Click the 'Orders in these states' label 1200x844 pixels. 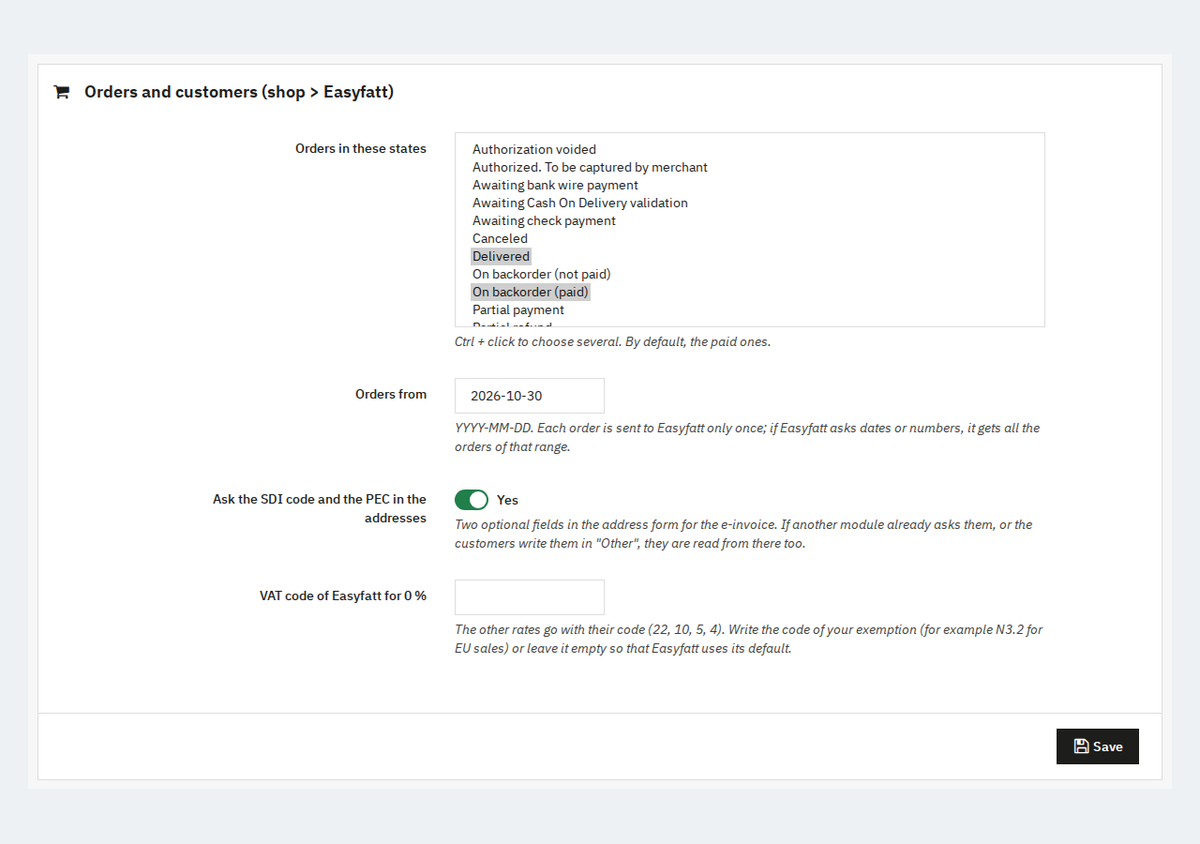(x=361, y=148)
